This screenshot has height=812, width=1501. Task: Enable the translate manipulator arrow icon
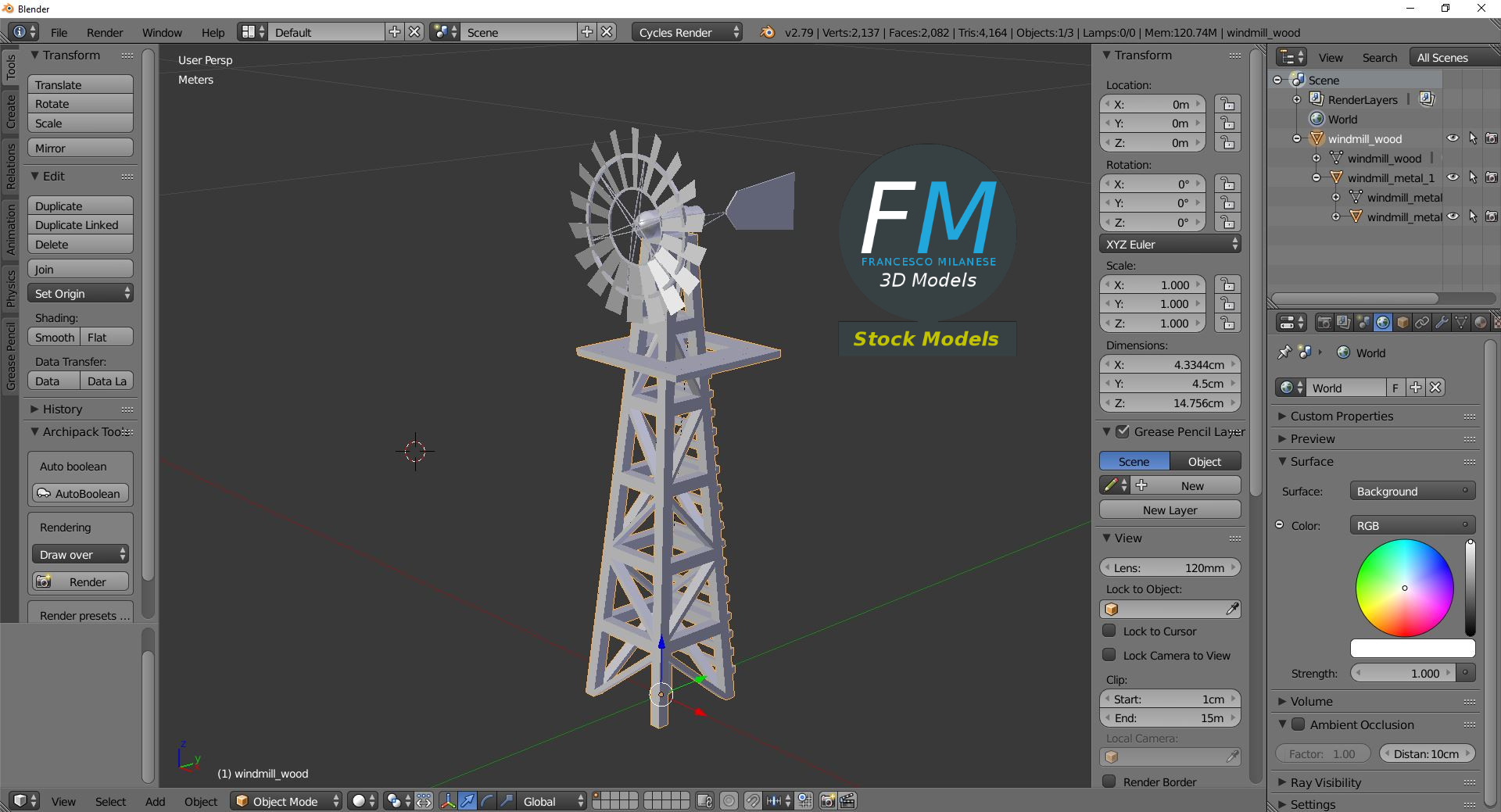[x=467, y=801]
